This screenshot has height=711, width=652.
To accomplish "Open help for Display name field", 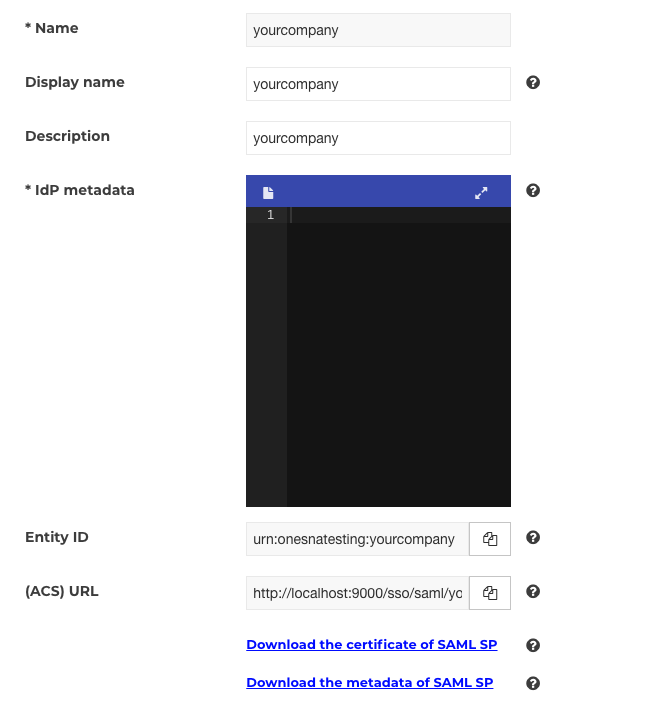I will pyautogui.click(x=533, y=83).
